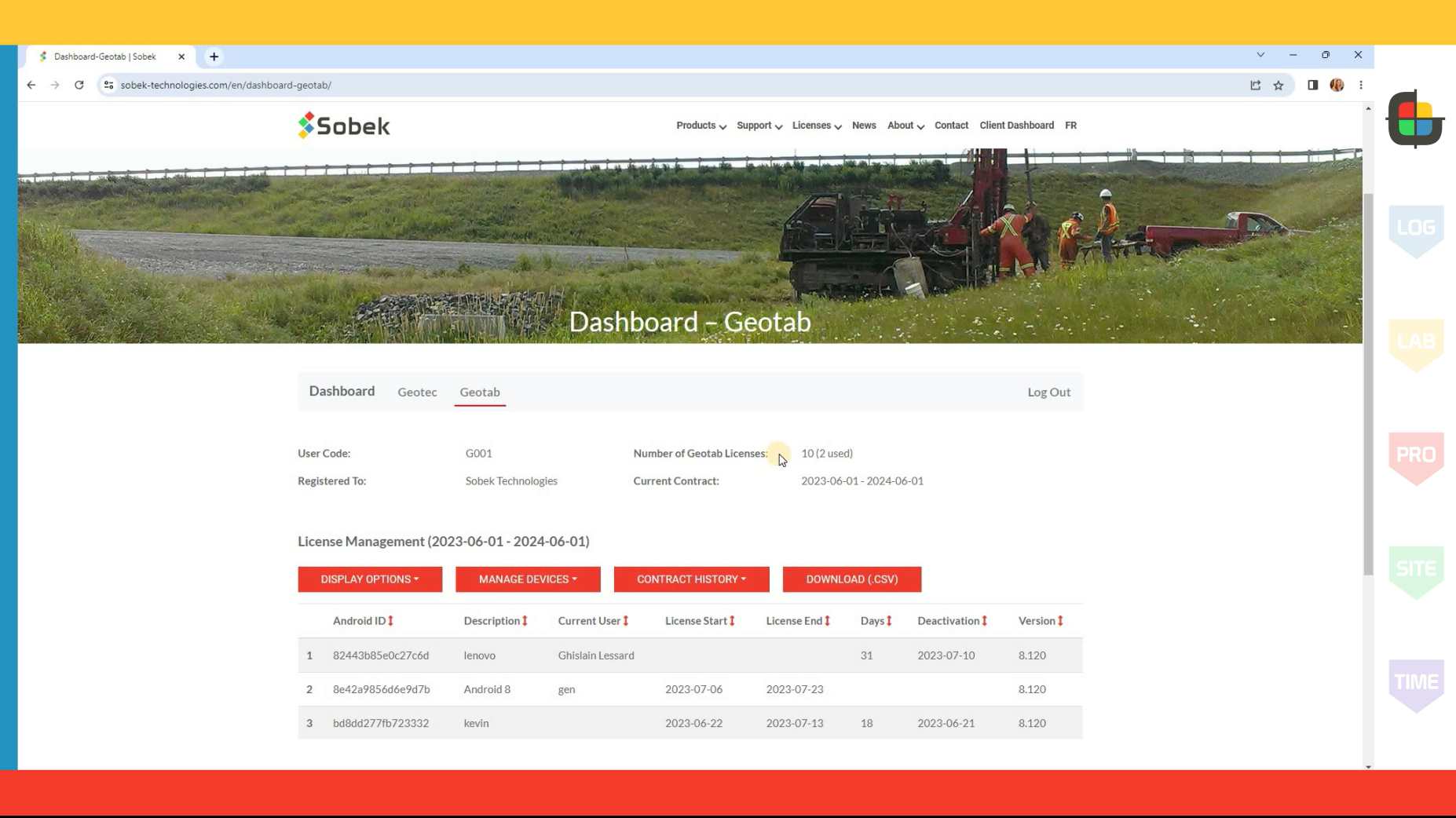The width and height of the screenshot is (1456, 818).
Task: Select Android ID 8e42a9856d6e9d7b
Action: [x=381, y=689]
